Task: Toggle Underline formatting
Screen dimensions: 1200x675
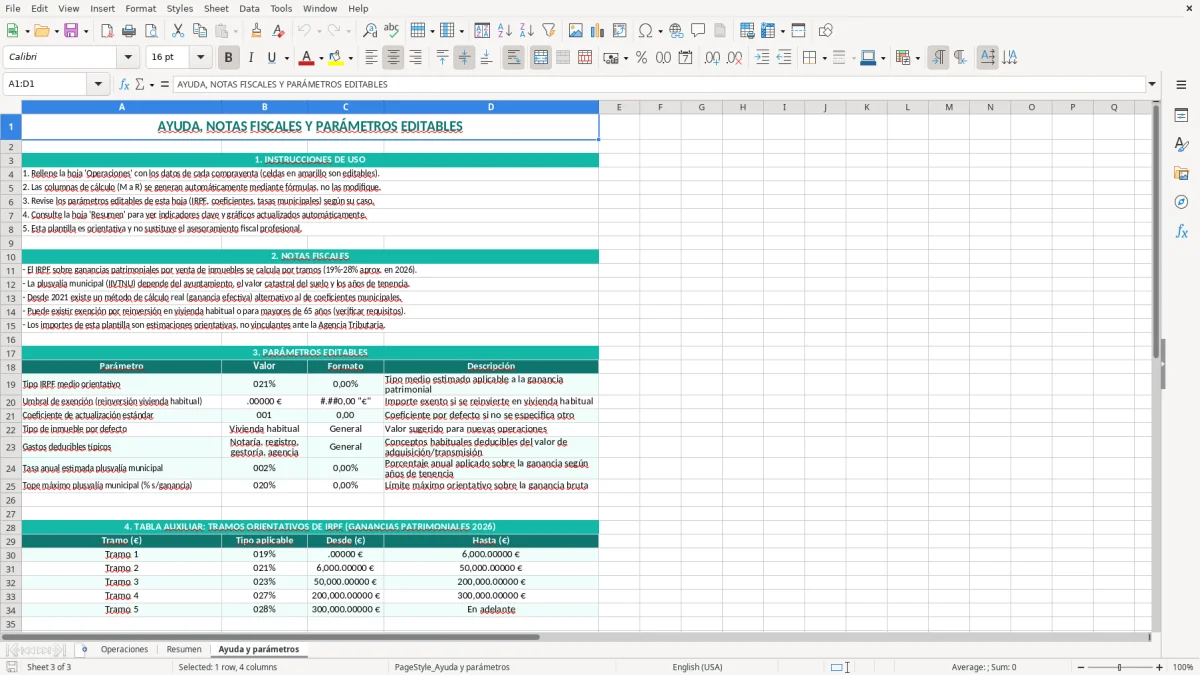Action: (x=271, y=58)
